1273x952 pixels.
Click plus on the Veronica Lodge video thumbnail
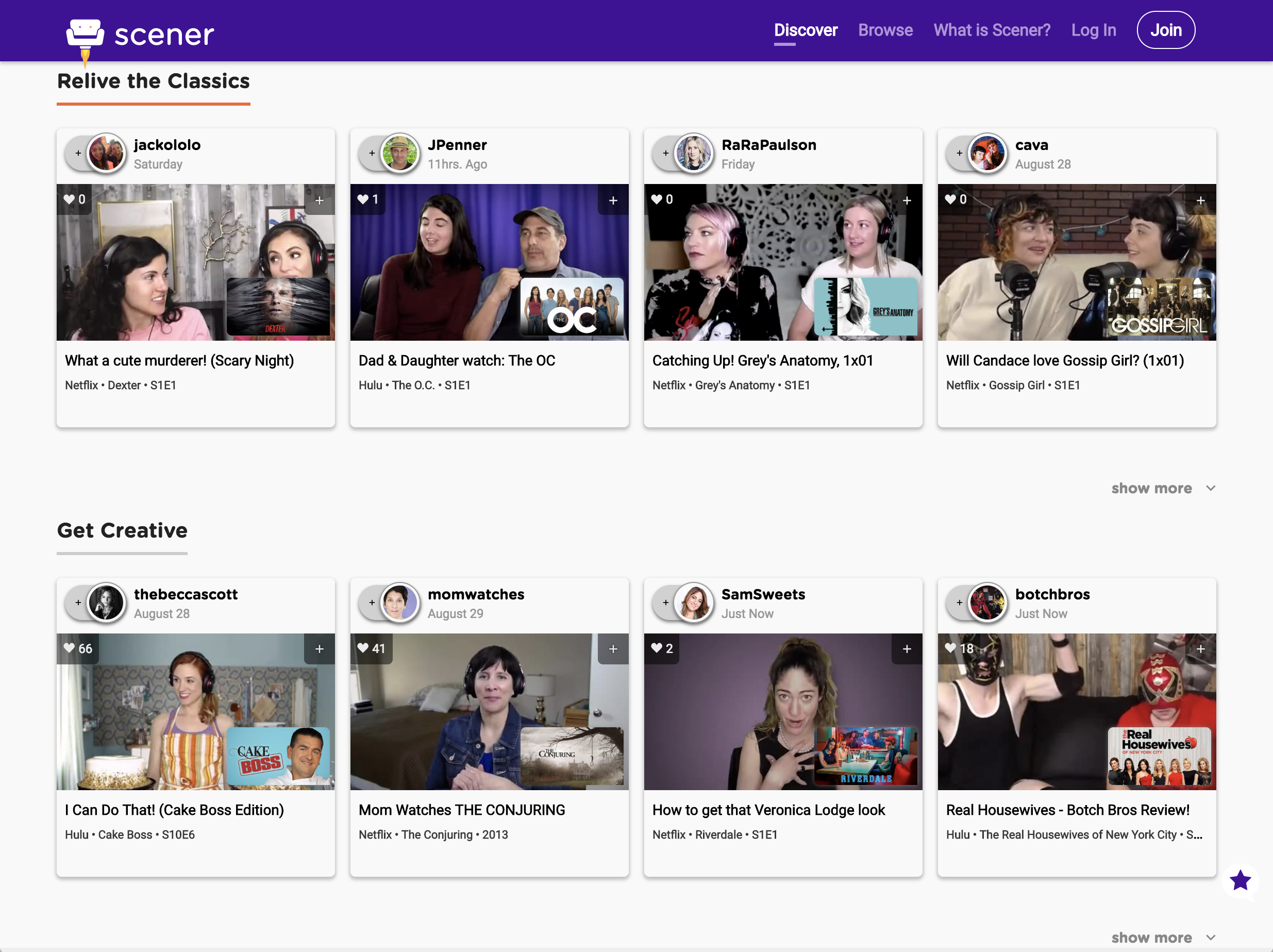pyautogui.click(x=907, y=649)
